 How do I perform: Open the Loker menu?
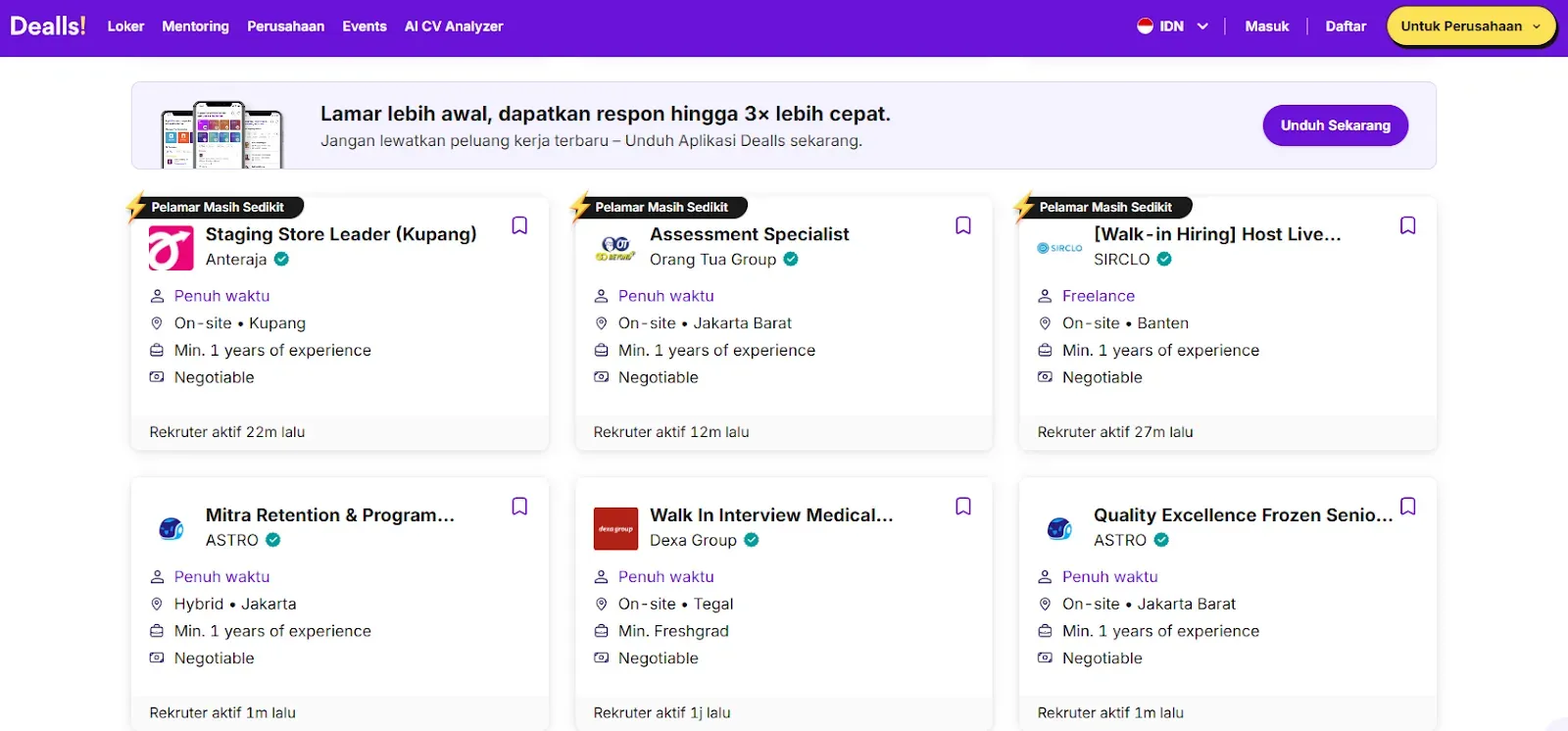125,26
